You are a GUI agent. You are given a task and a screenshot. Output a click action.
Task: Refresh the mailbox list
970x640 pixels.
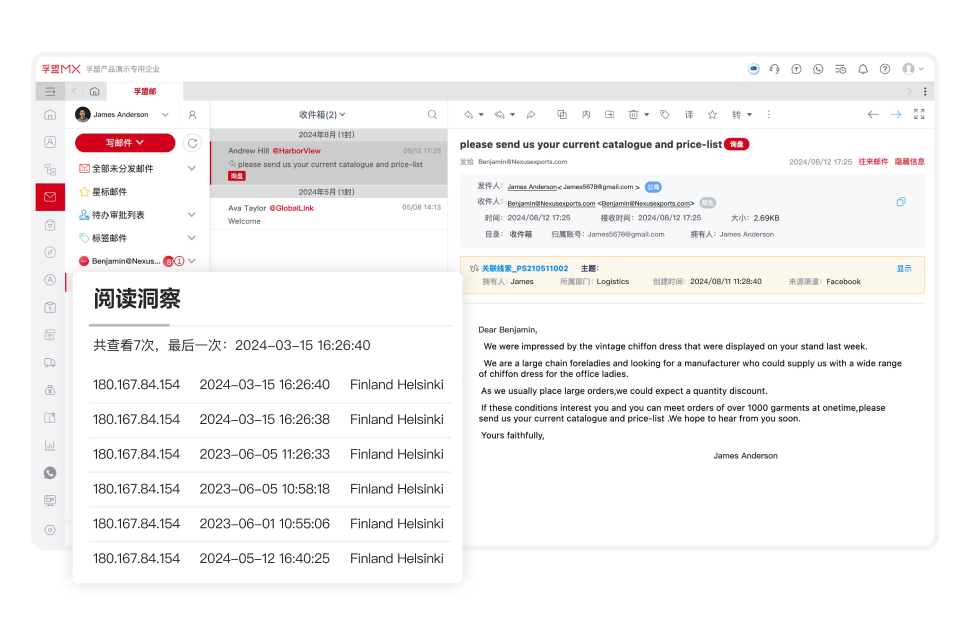[192, 143]
